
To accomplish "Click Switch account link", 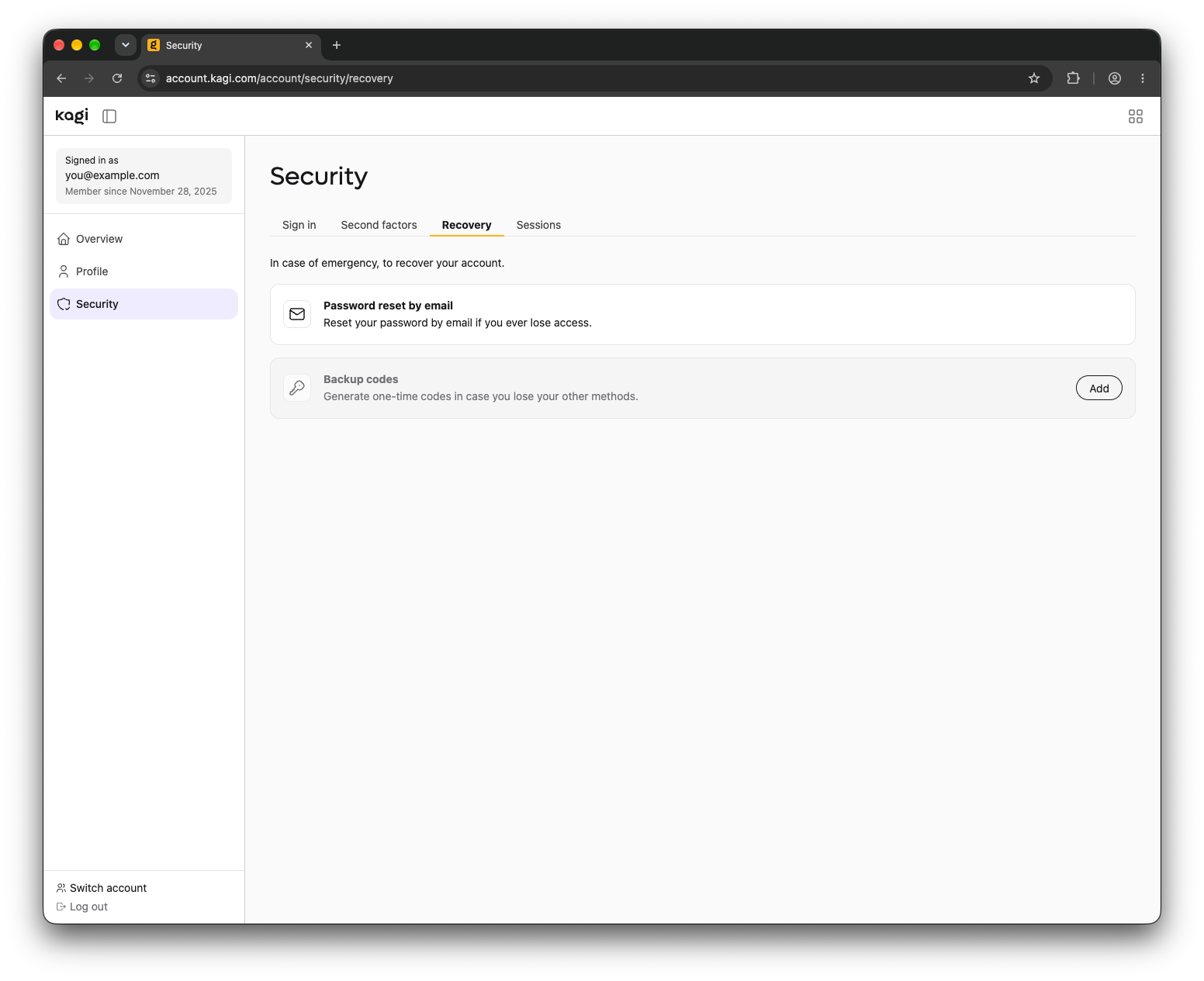I will (102, 888).
